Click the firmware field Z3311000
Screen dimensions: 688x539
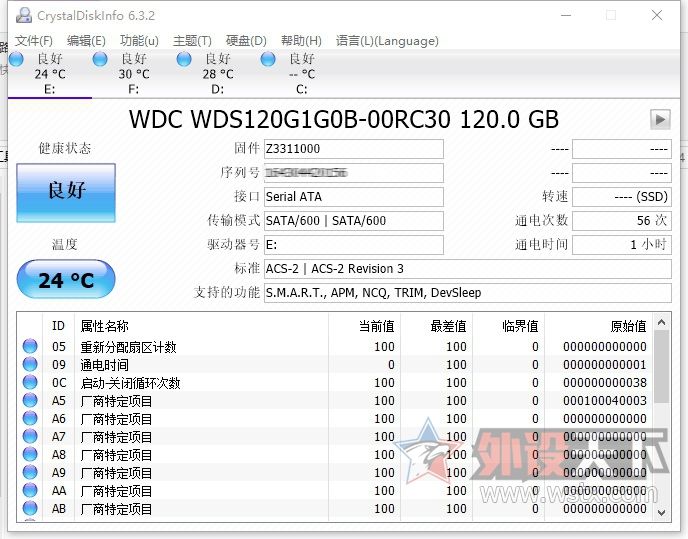point(354,149)
